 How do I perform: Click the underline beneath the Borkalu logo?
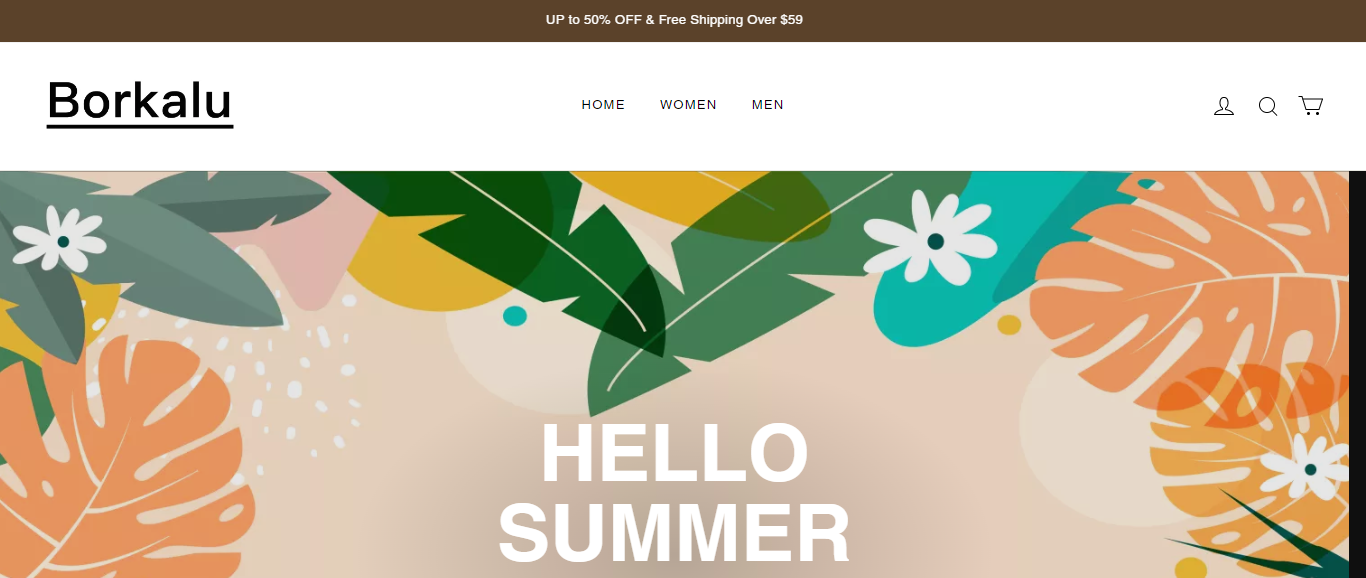point(140,126)
